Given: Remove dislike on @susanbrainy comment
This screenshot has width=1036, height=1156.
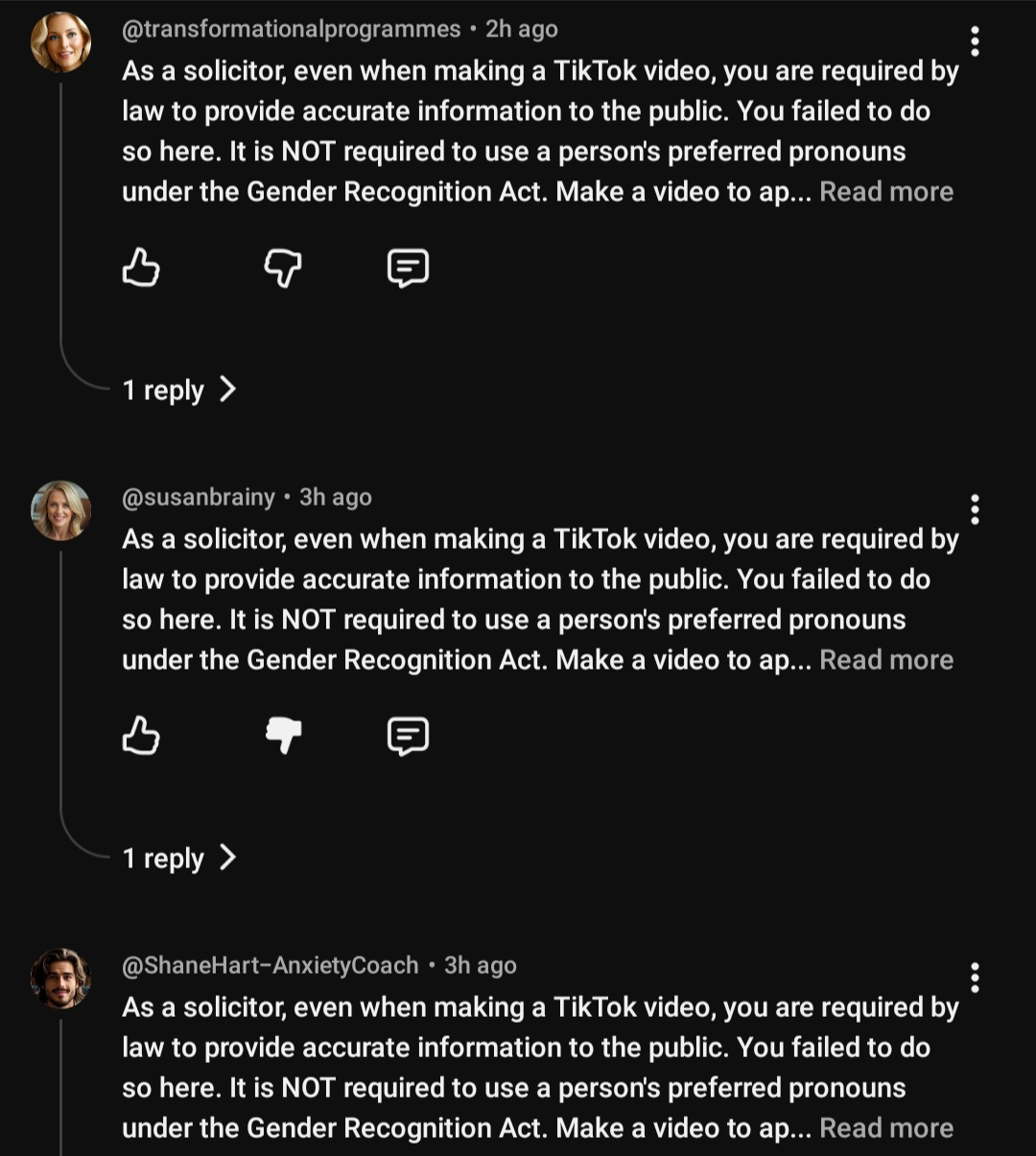Looking at the screenshot, I should coord(283,736).
